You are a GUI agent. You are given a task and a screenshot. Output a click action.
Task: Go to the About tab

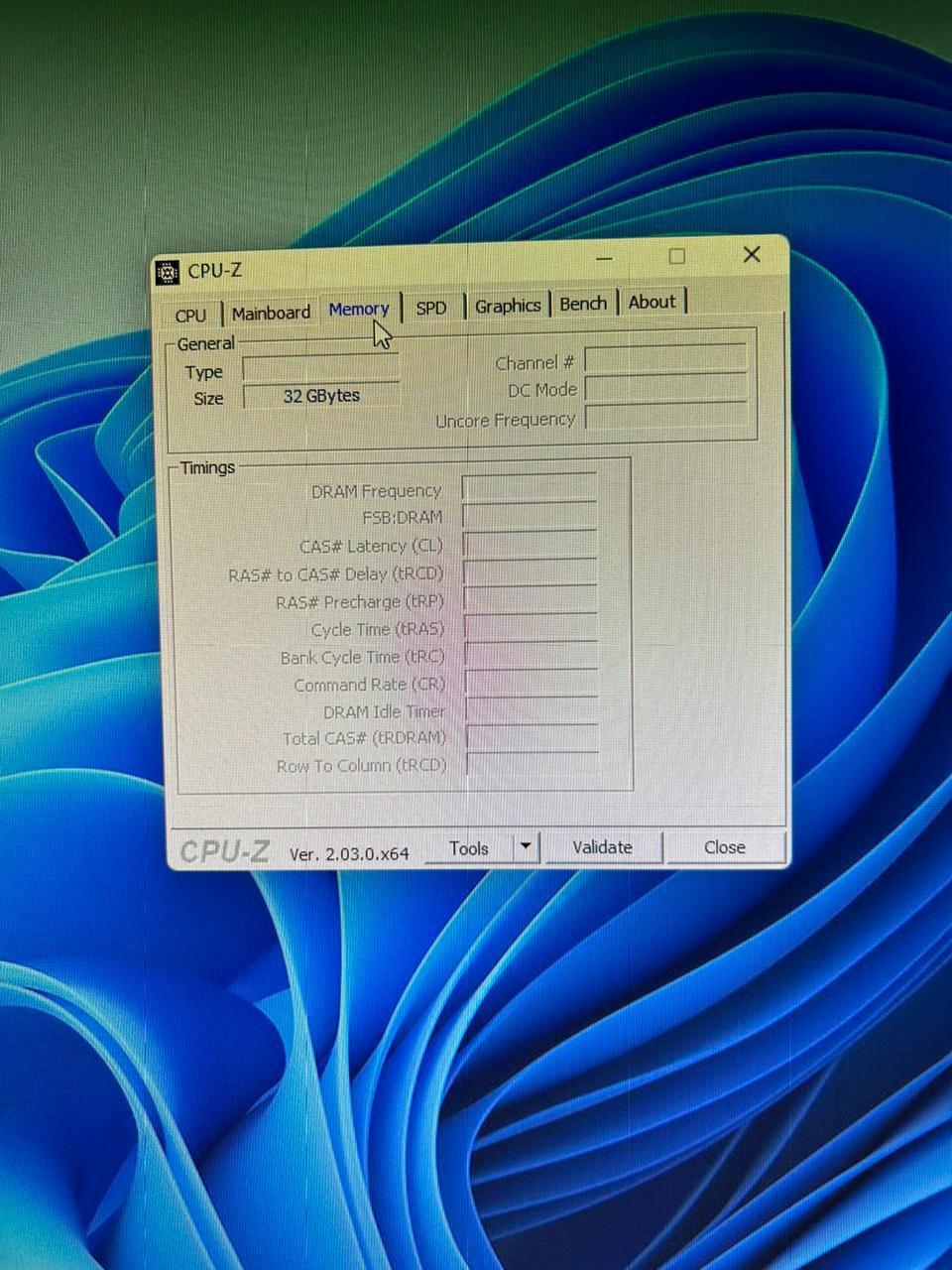pos(653,302)
